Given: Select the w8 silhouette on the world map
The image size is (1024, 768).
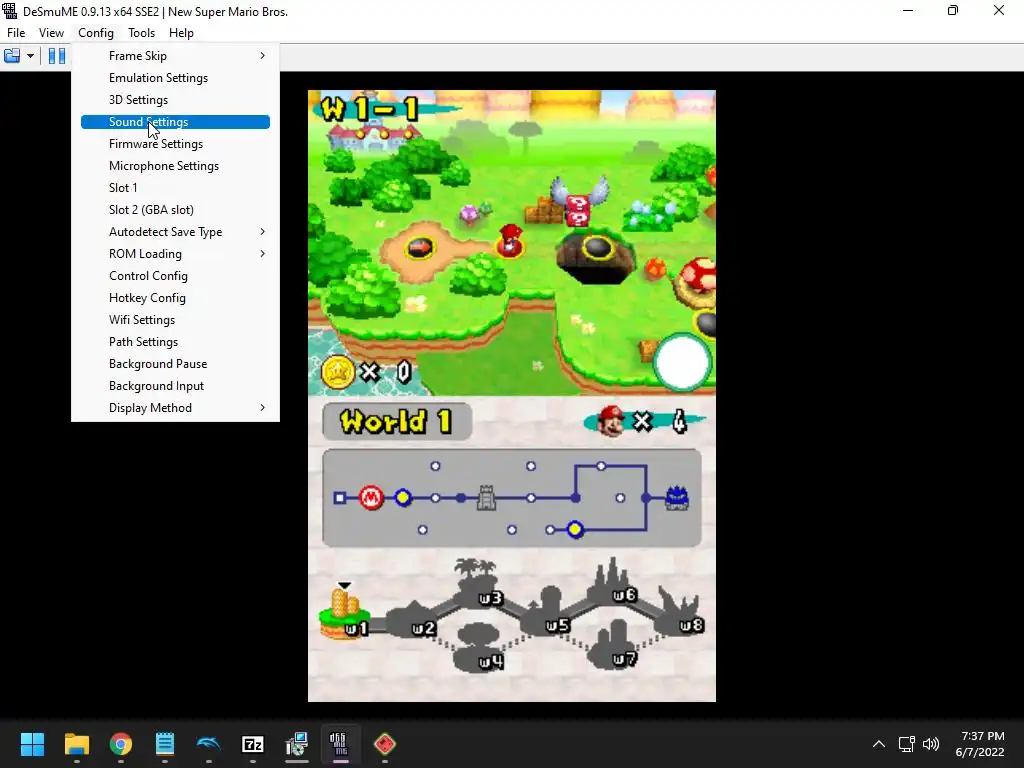Looking at the screenshot, I should (680, 612).
